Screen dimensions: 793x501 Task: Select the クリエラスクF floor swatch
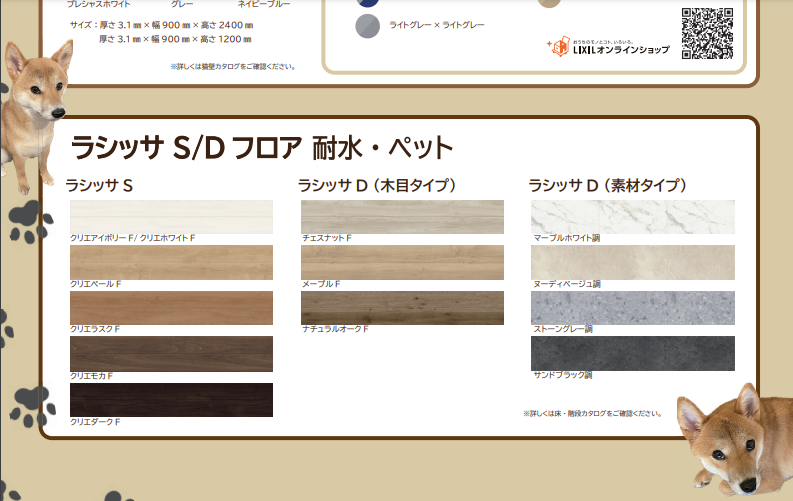(x=171, y=307)
